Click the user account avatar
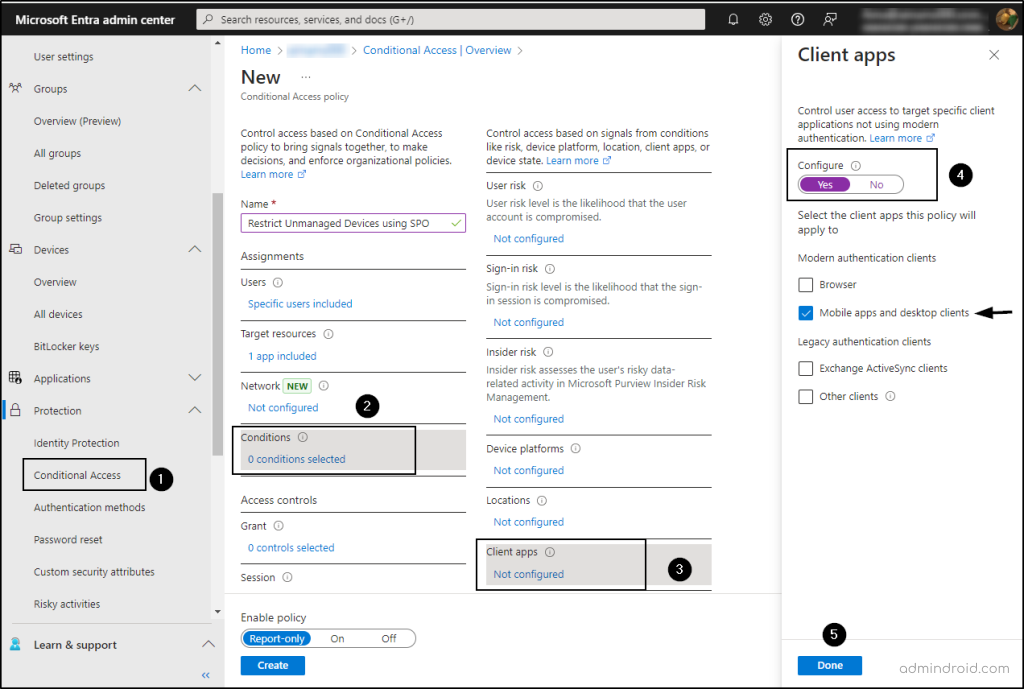The width and height of the screenshot is (1024, 689). click(1006, 19)
